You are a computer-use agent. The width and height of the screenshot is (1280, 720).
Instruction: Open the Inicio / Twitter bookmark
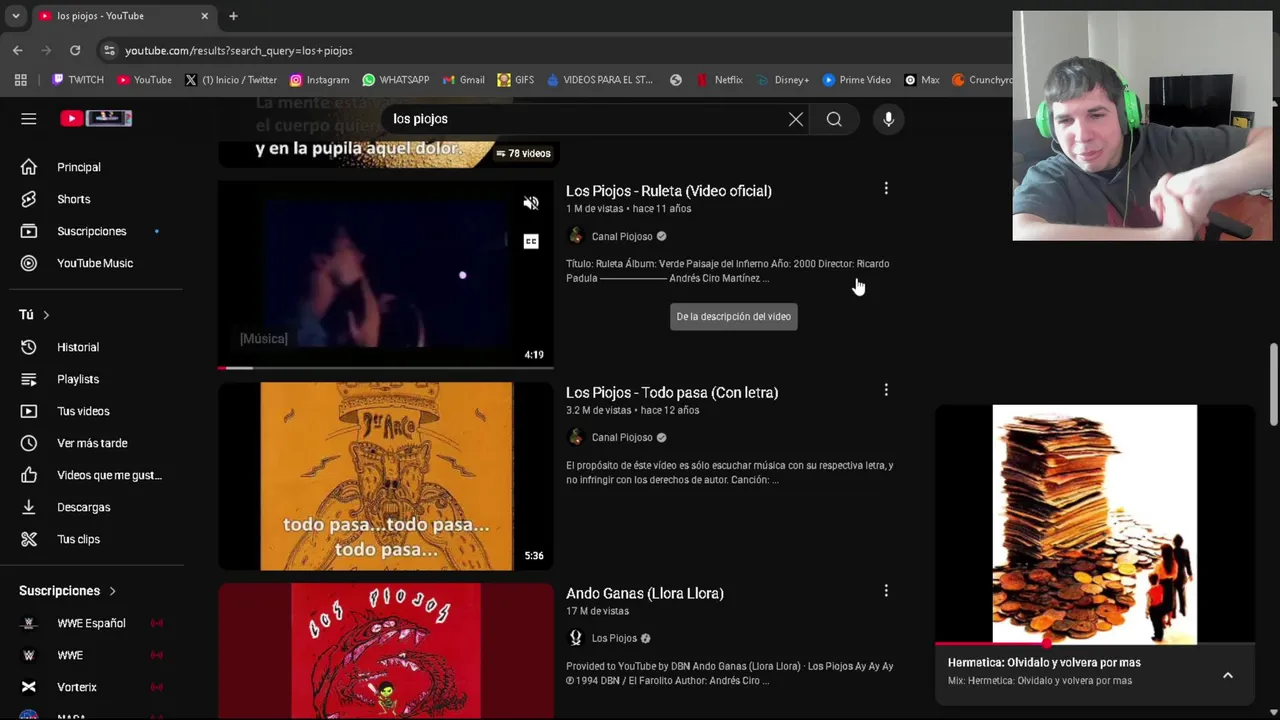tap(231, 80)
